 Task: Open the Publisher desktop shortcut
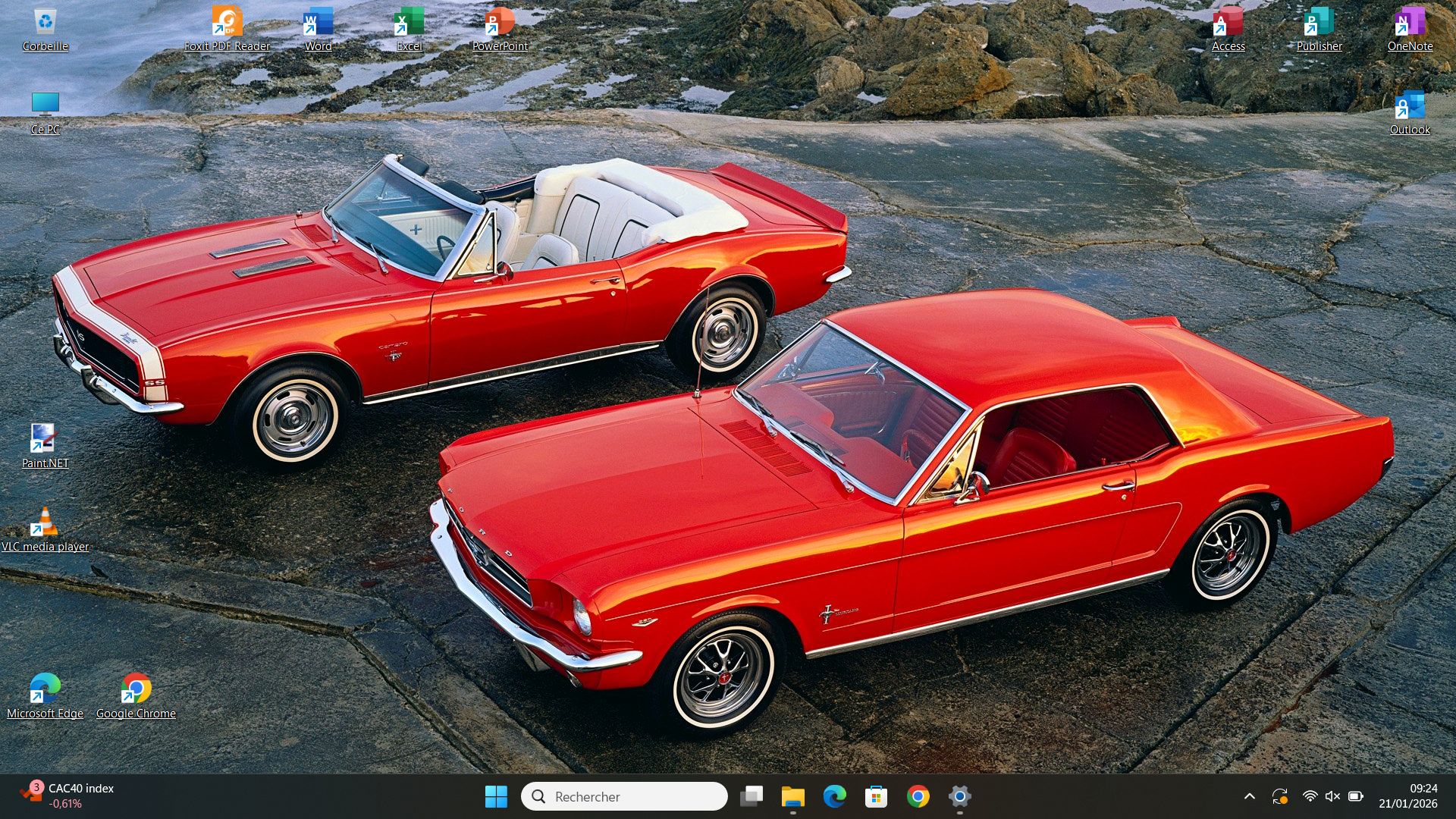[x=1319, y=30]
